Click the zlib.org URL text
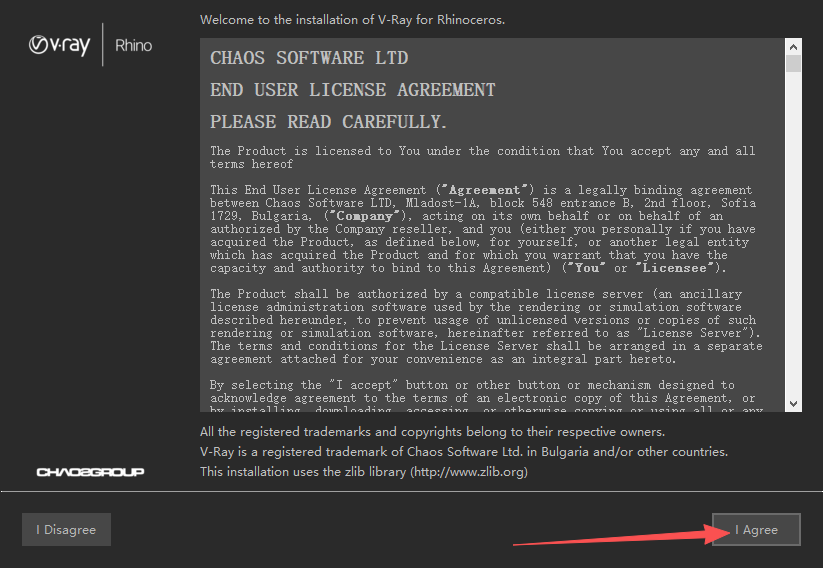This screenshot has height=568, width=823. (x=470, y=471)
